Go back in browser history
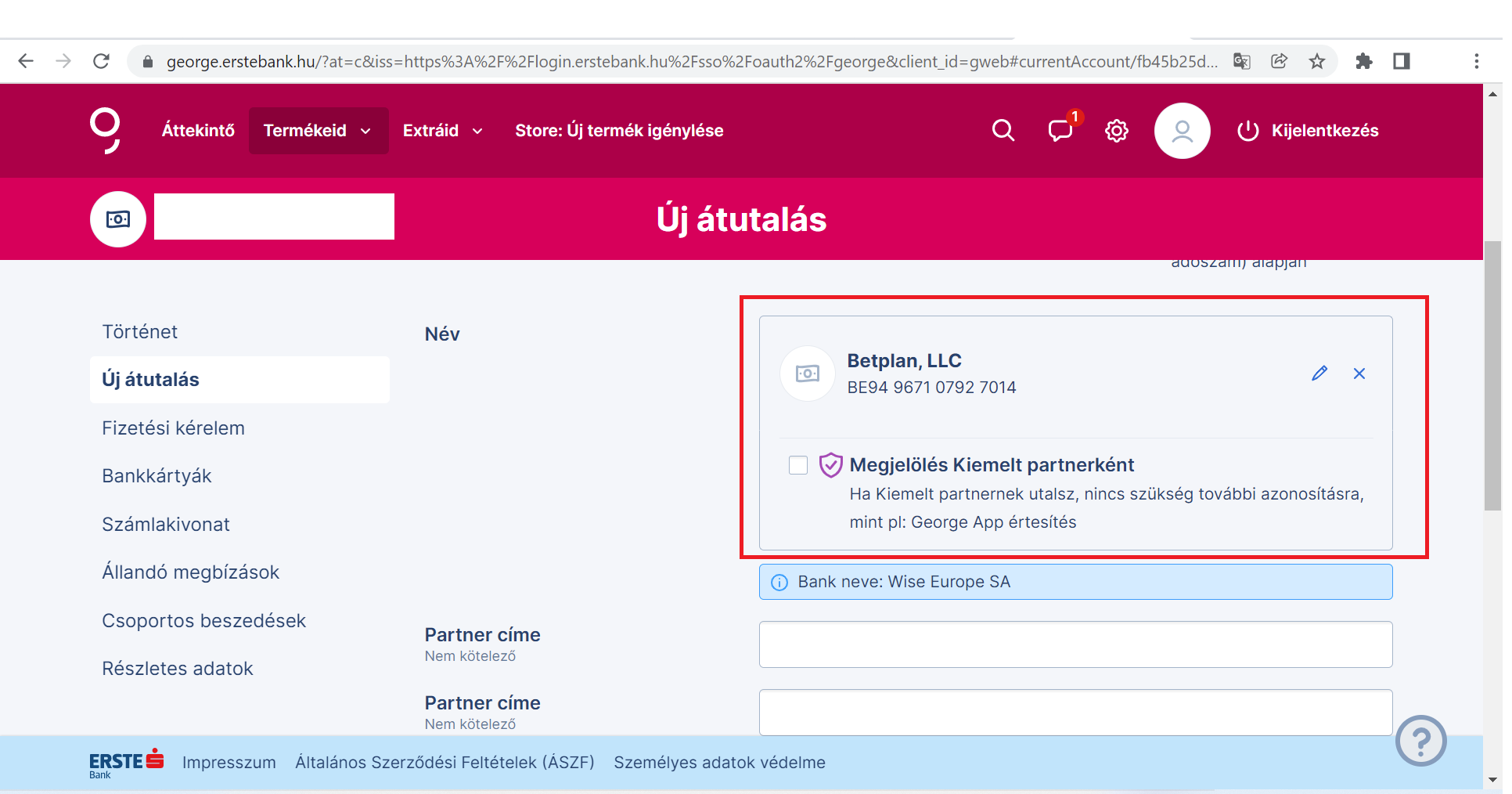Viewport: 1512px width, 794px height. (x=26, y=61)
